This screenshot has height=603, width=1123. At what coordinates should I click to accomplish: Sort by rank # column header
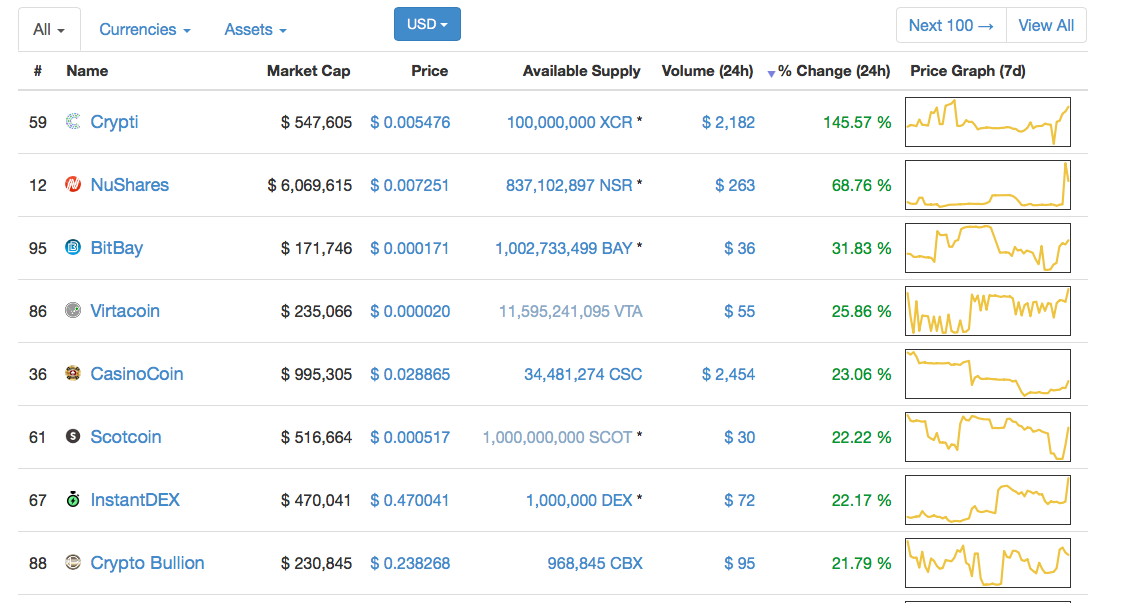38,71
